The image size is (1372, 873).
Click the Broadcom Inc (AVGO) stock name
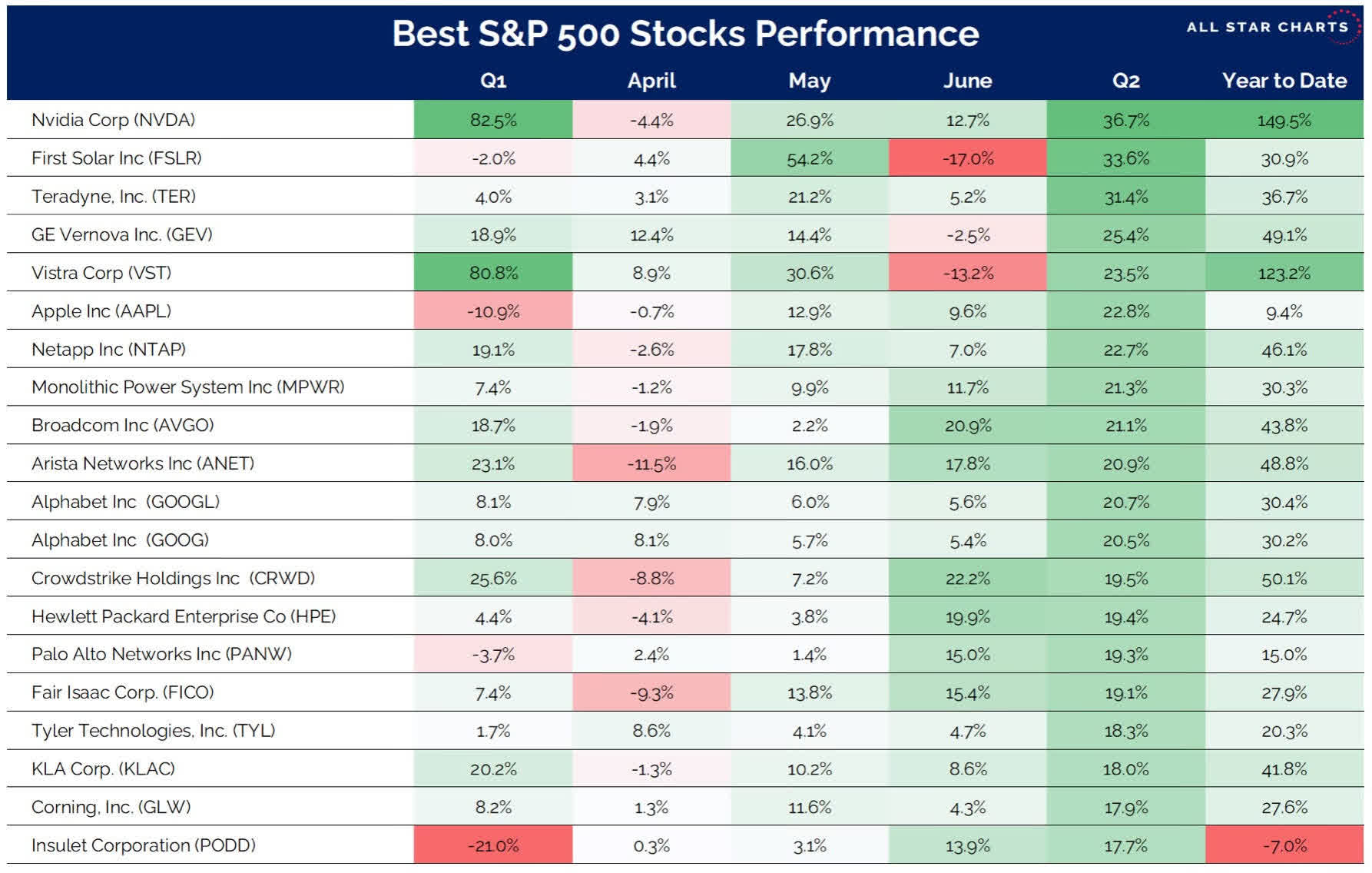click(122, 425)
